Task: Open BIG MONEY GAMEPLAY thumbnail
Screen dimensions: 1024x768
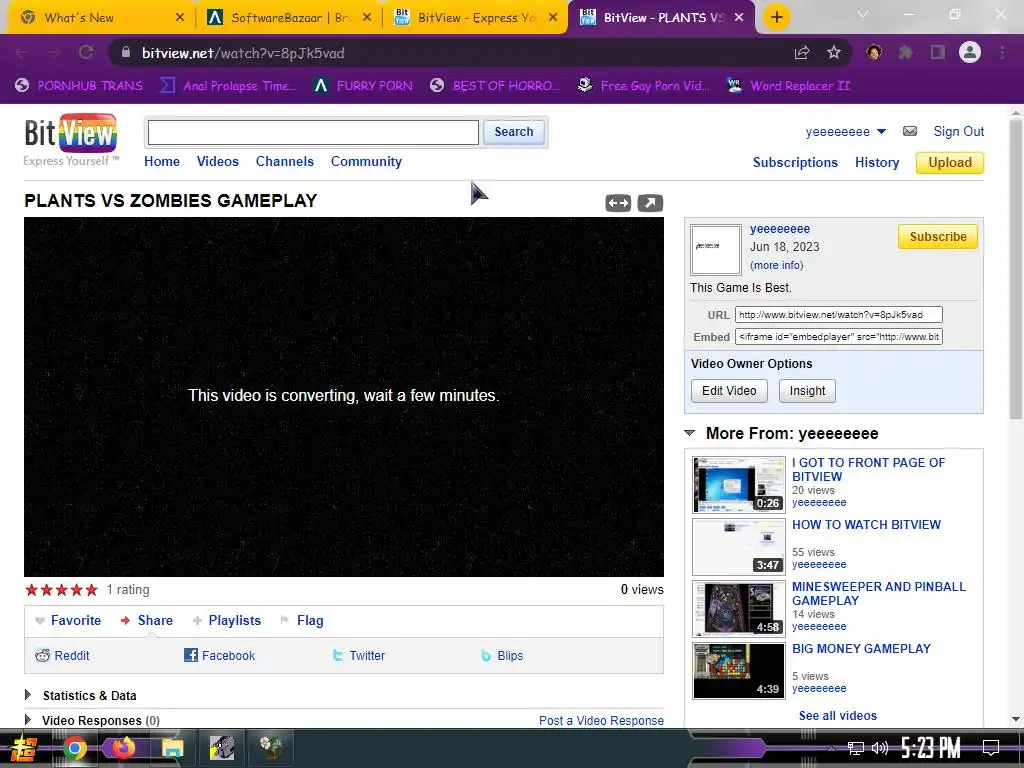Action: [x=739, y=671]
